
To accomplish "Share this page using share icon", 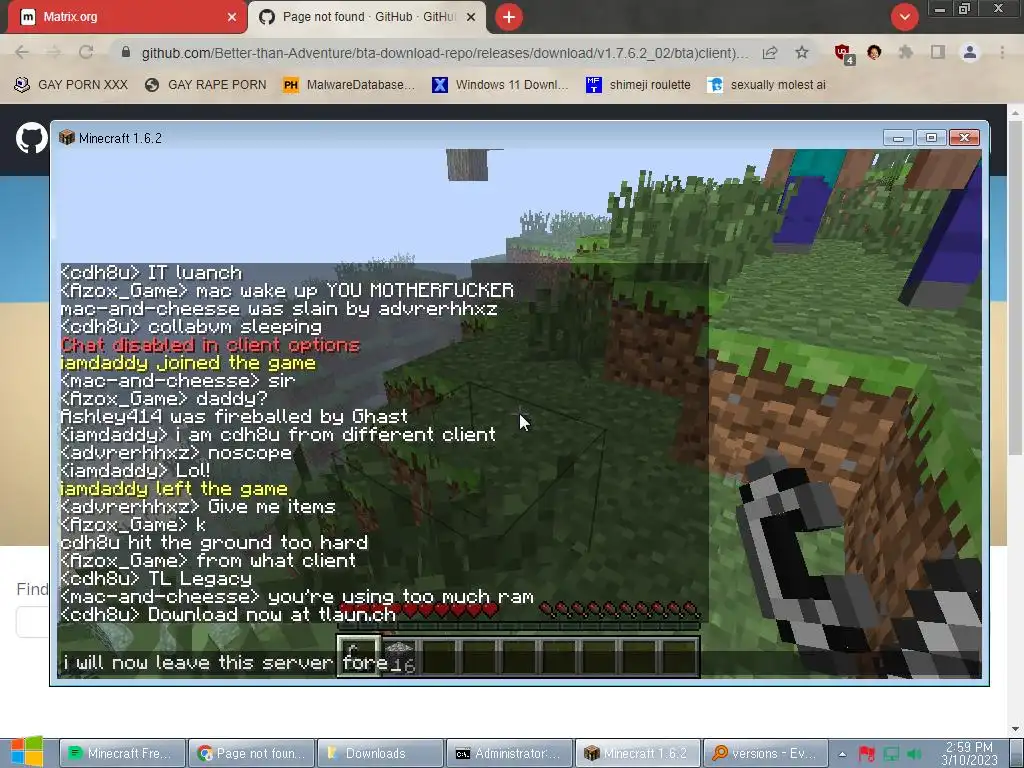I will [x=770, y=53].
